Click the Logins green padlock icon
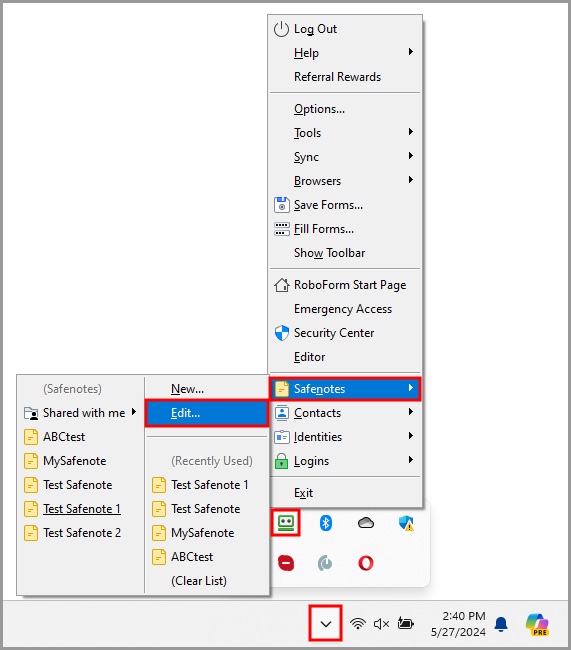 click(x=282, y=461)
